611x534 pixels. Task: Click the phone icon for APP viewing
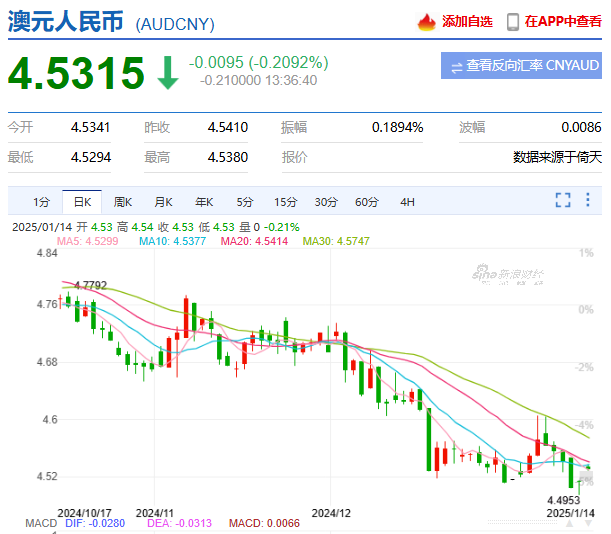(513, 22)
